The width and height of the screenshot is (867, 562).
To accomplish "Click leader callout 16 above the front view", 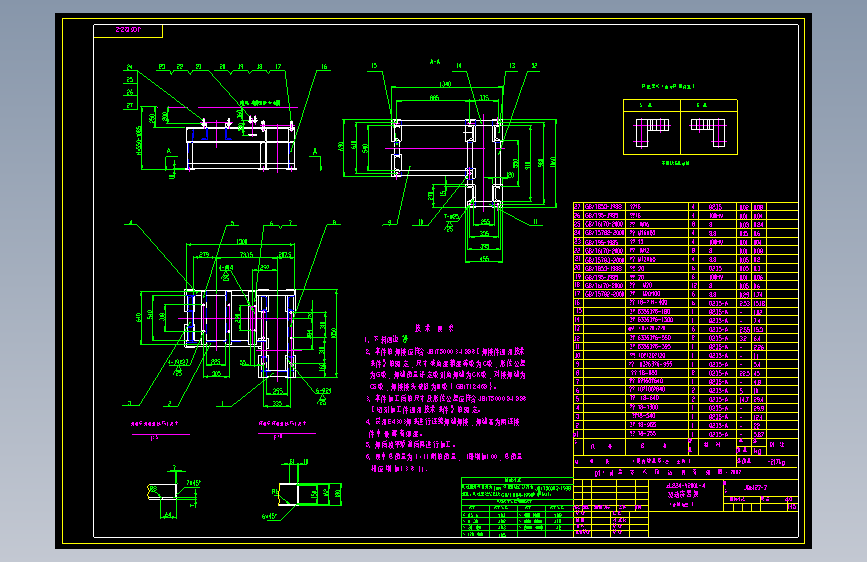I will 324,67.
